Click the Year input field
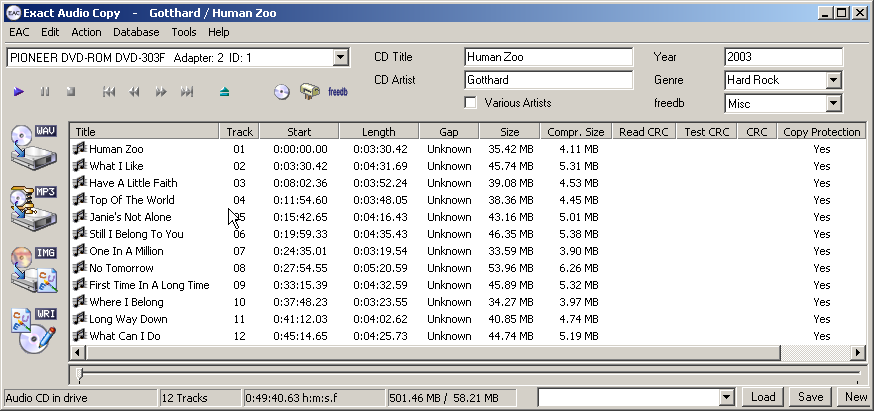 pyautogui.click(x=784, y=57)
